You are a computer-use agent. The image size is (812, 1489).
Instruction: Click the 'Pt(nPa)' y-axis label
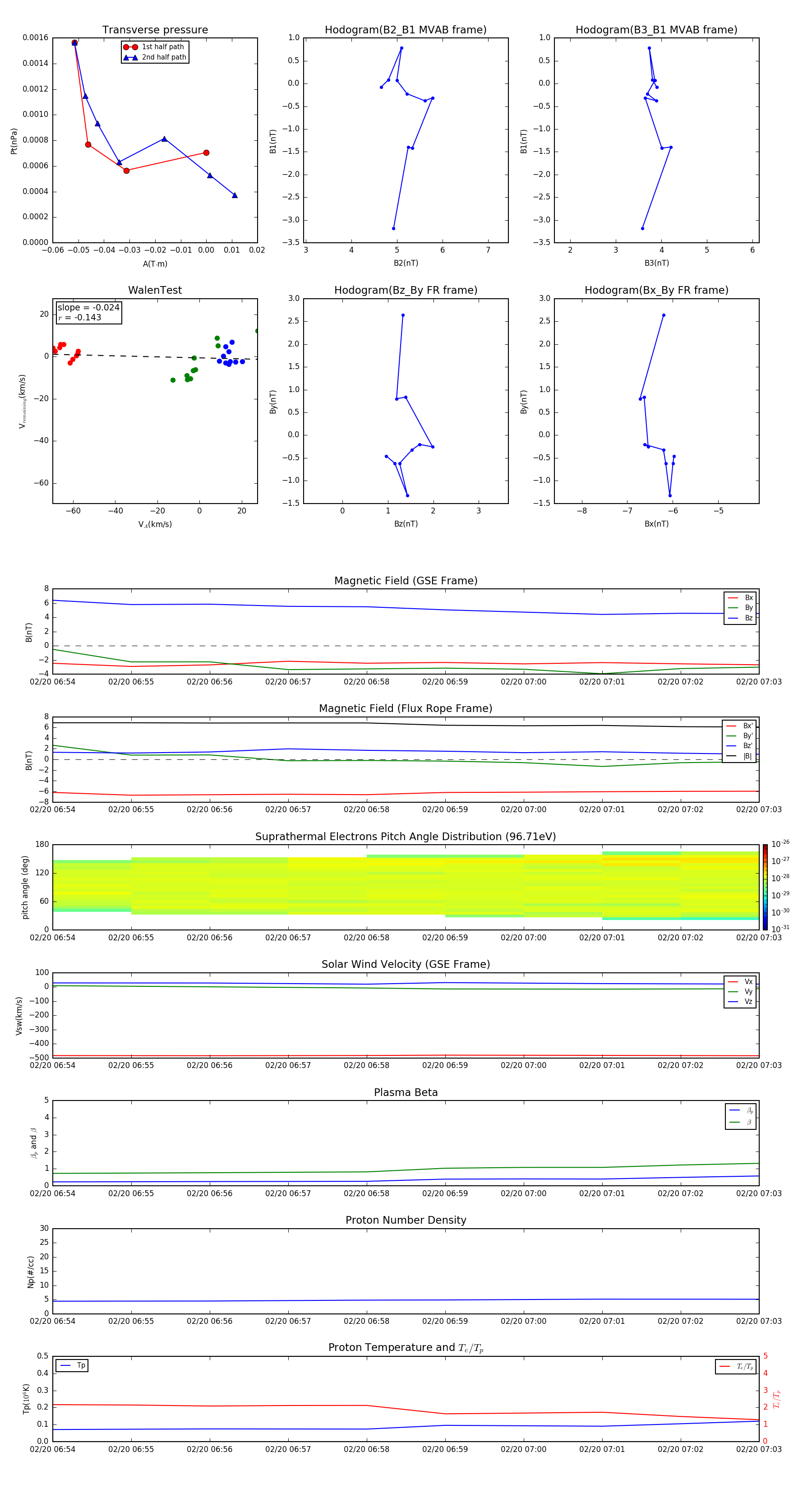coord(14,141)
